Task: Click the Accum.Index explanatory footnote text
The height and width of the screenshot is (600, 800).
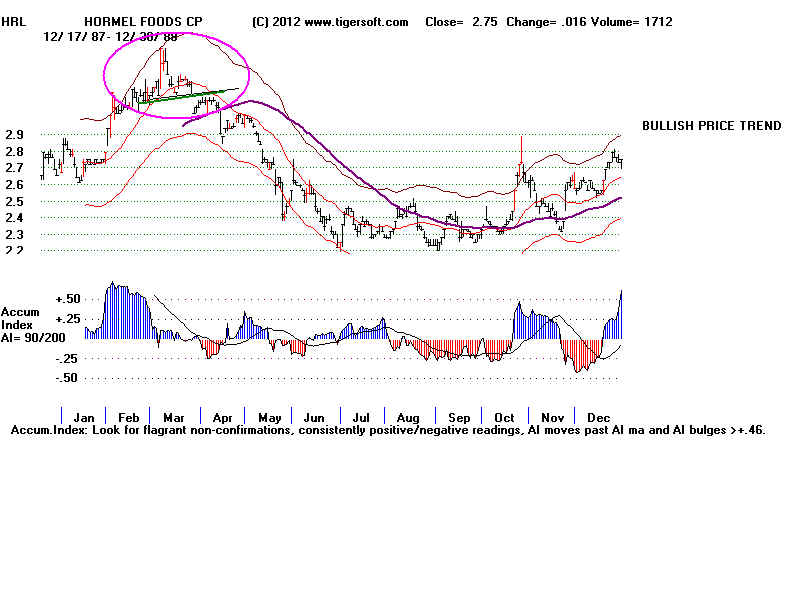Action: tap(388, 430)
